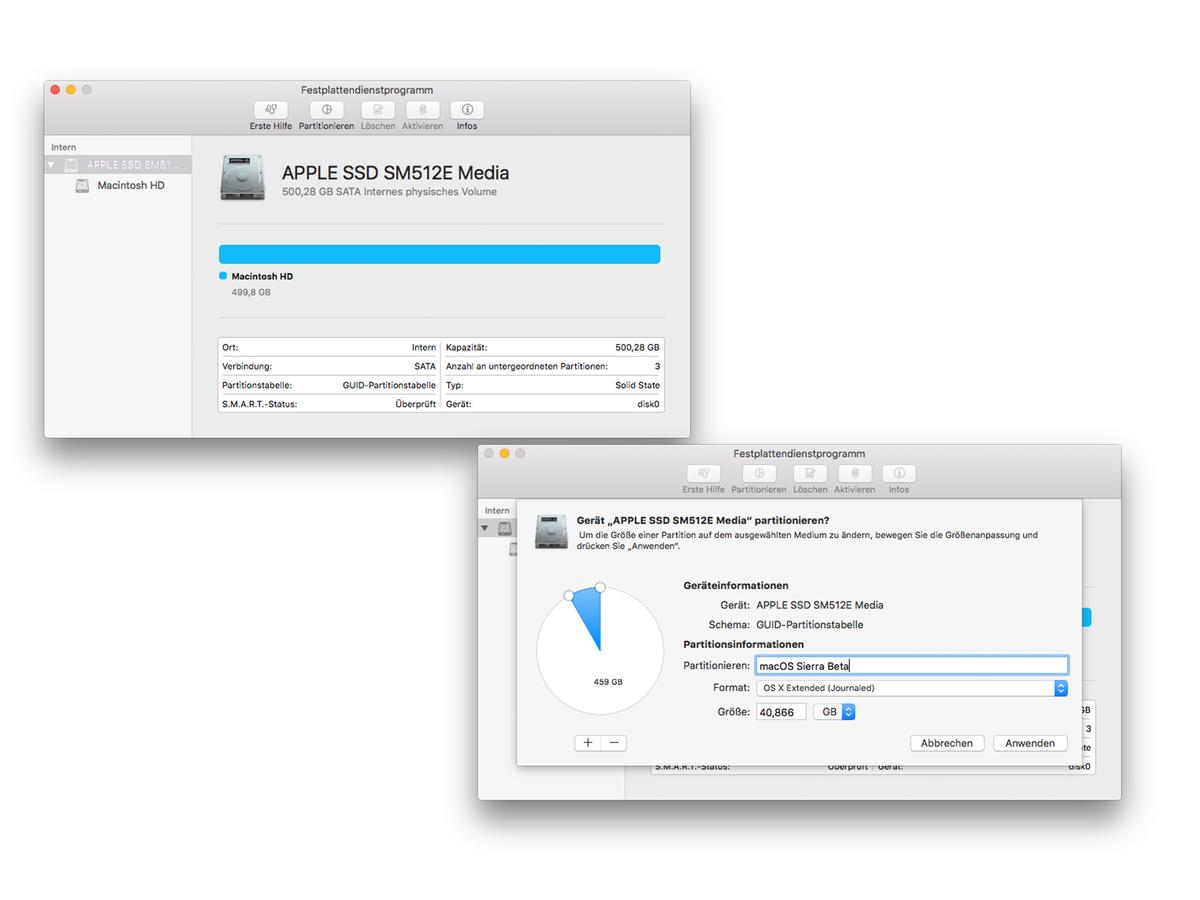The image size is (1200, 900).
Task: Click the pie chart's topmost resize handle
Action: click(x=600, y=587)
